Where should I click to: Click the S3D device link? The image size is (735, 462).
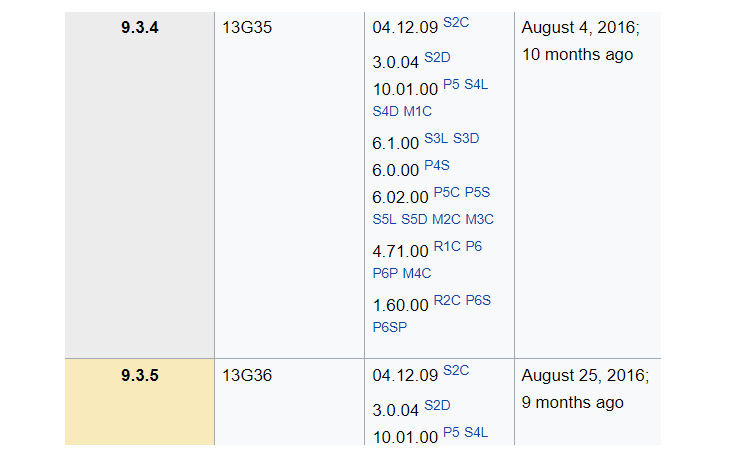click(466, 138)
